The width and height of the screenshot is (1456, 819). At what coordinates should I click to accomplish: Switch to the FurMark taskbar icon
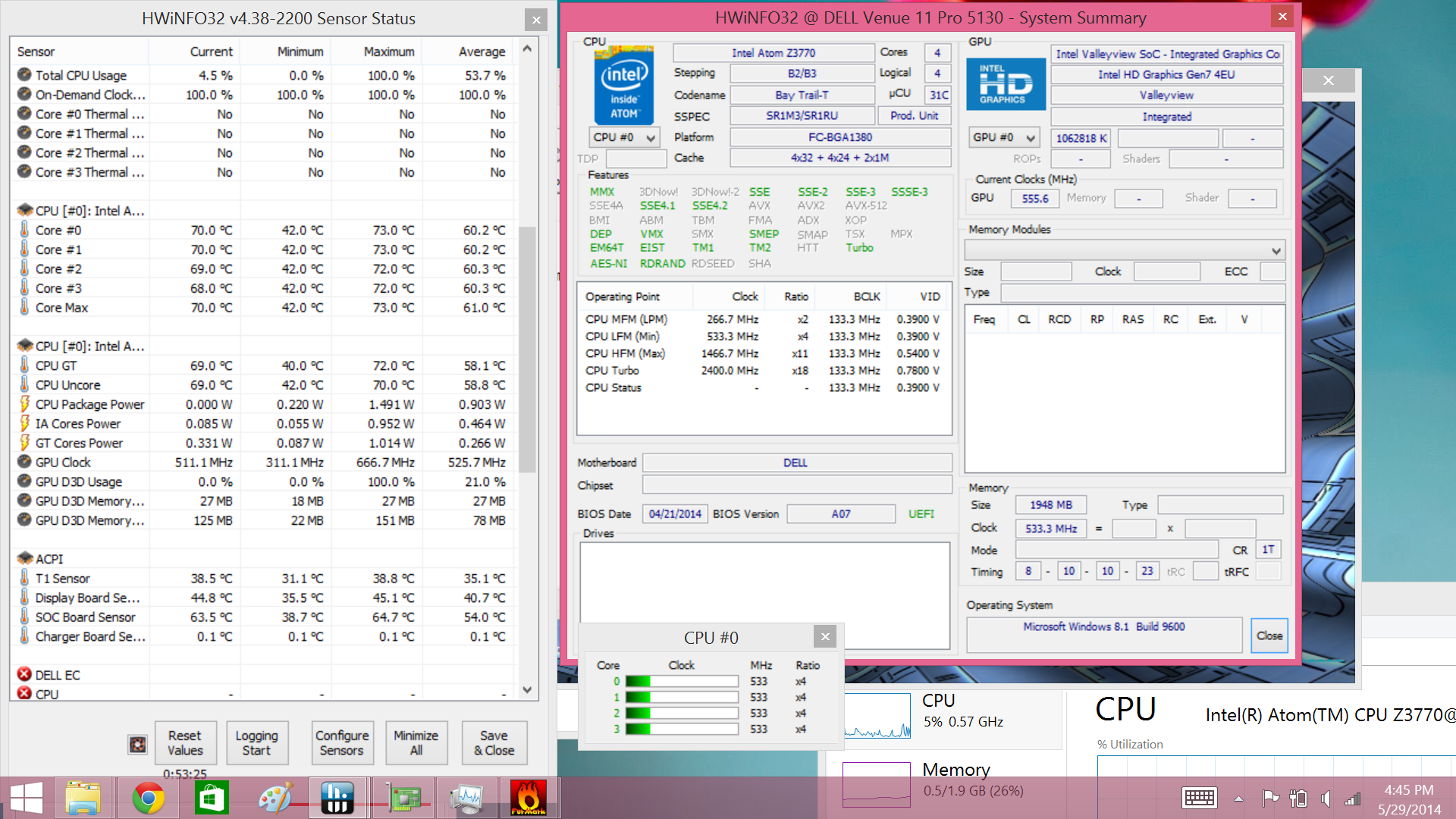point(529,798)
